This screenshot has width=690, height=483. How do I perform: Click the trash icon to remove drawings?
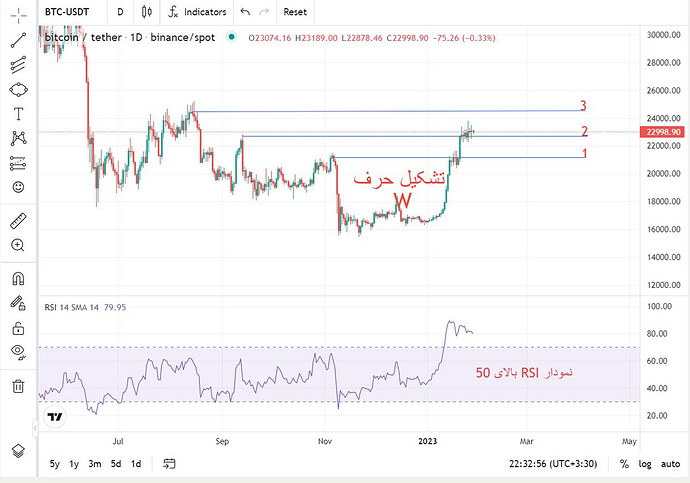pos(18,385)
